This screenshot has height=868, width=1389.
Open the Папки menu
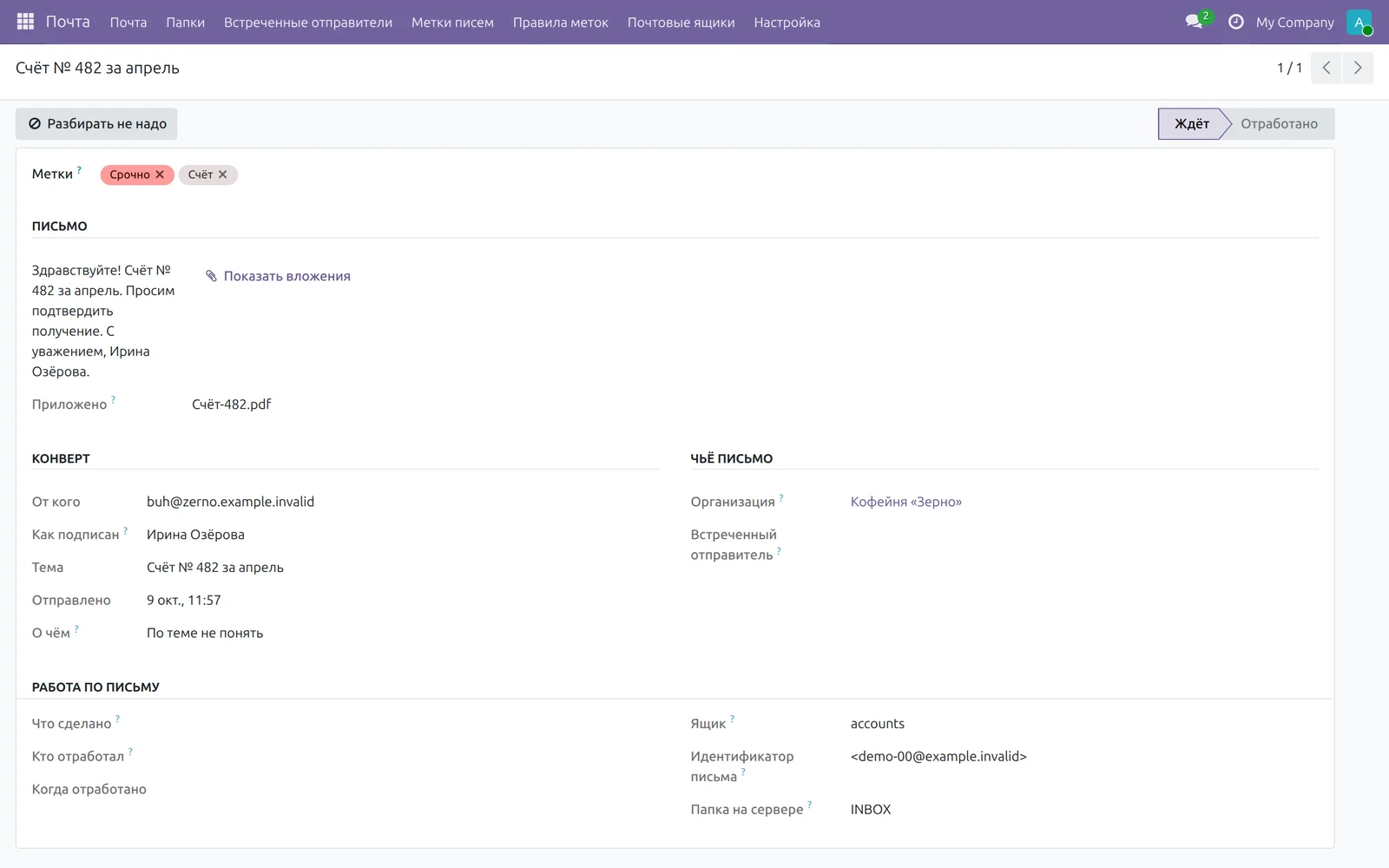tap(186, 23)
